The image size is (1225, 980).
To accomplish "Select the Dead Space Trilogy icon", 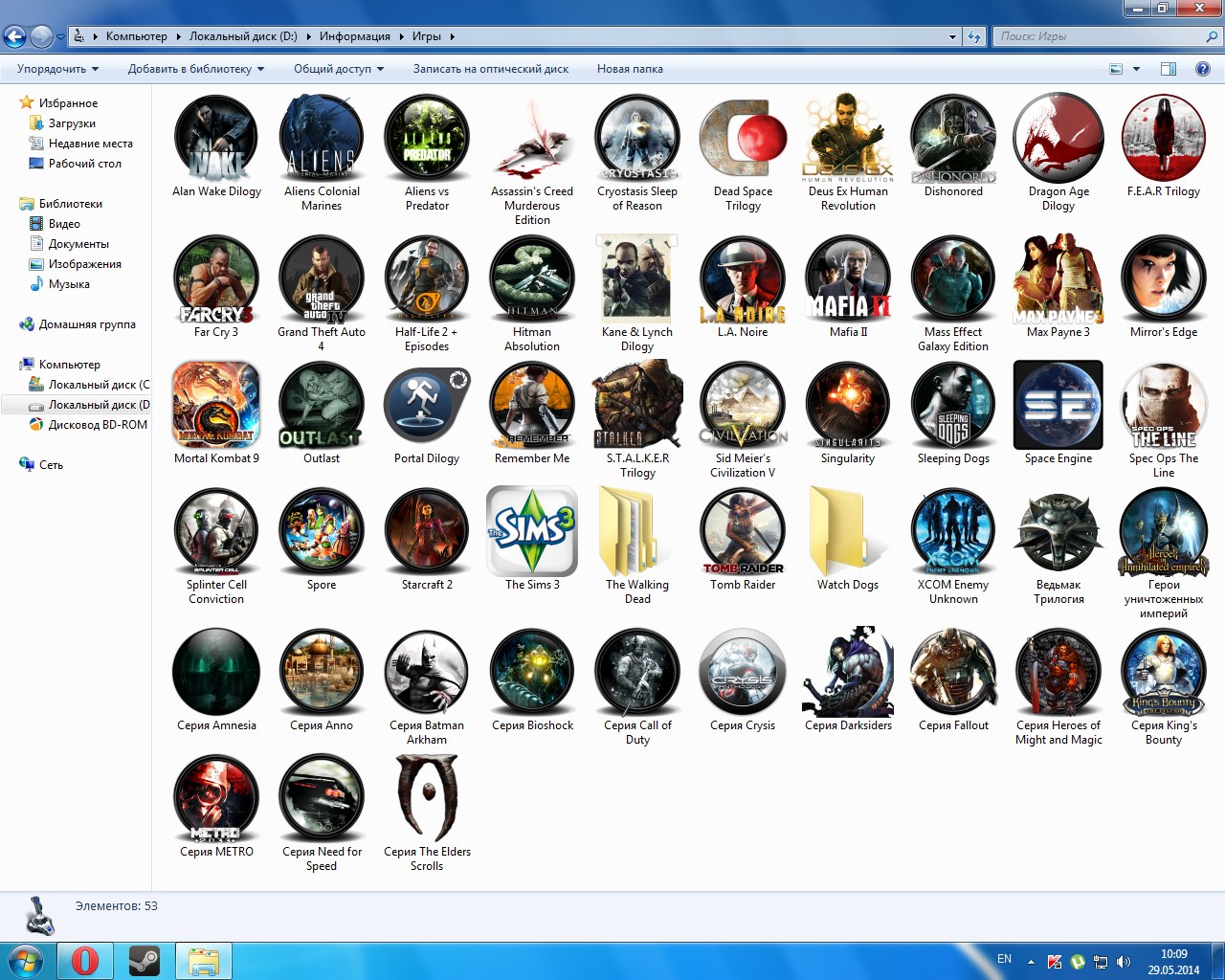I will pyautogui.click(x=743, y=138).
